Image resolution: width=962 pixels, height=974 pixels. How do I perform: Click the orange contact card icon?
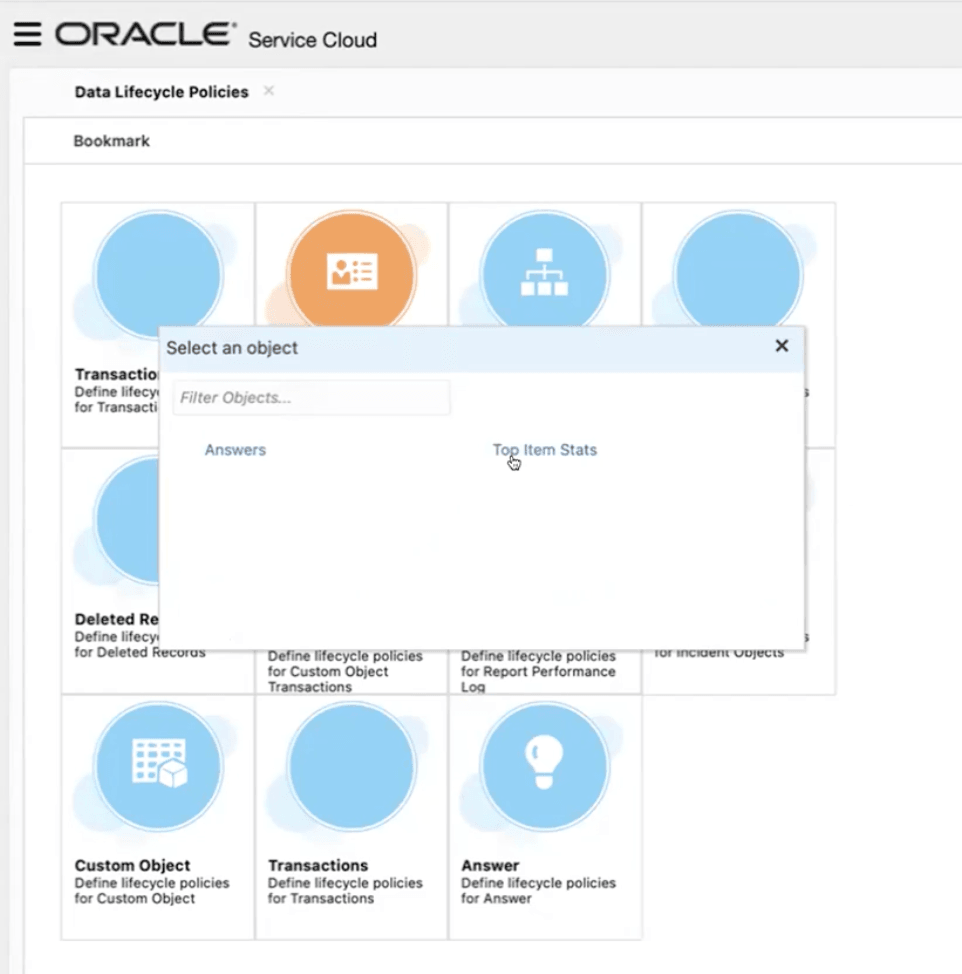point(352,270)
